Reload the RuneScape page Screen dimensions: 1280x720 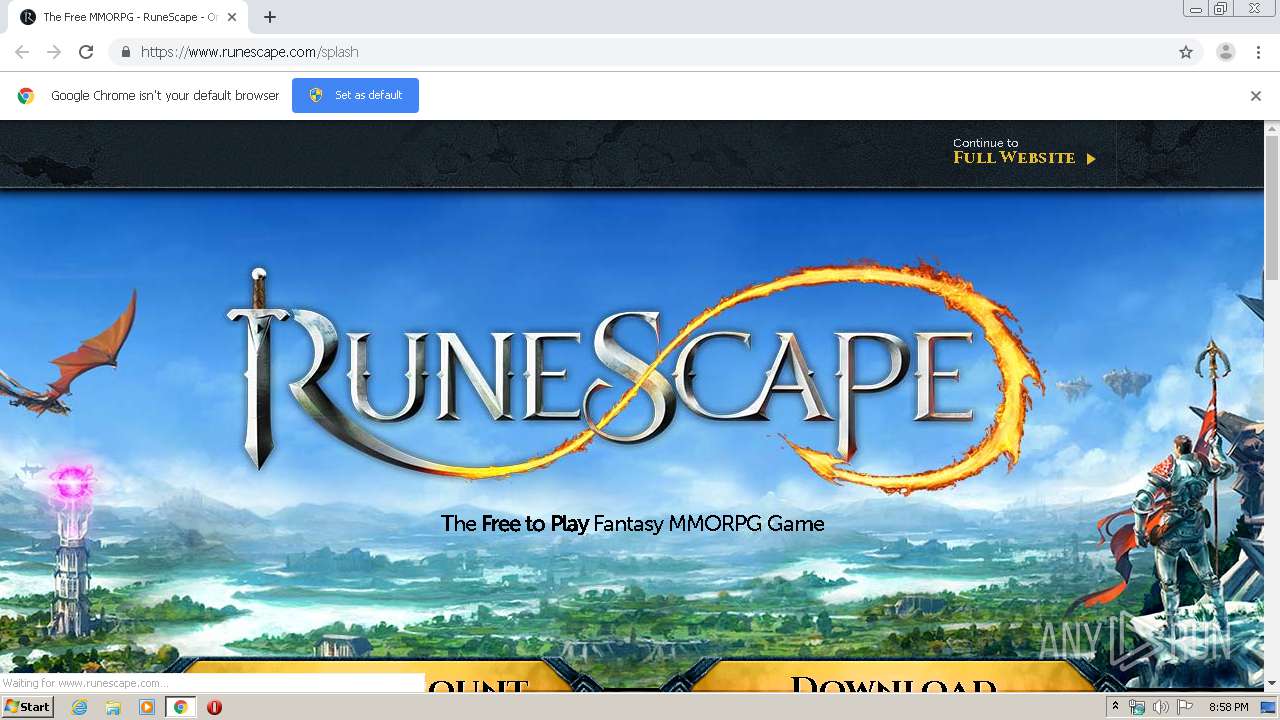coord(86,52)
